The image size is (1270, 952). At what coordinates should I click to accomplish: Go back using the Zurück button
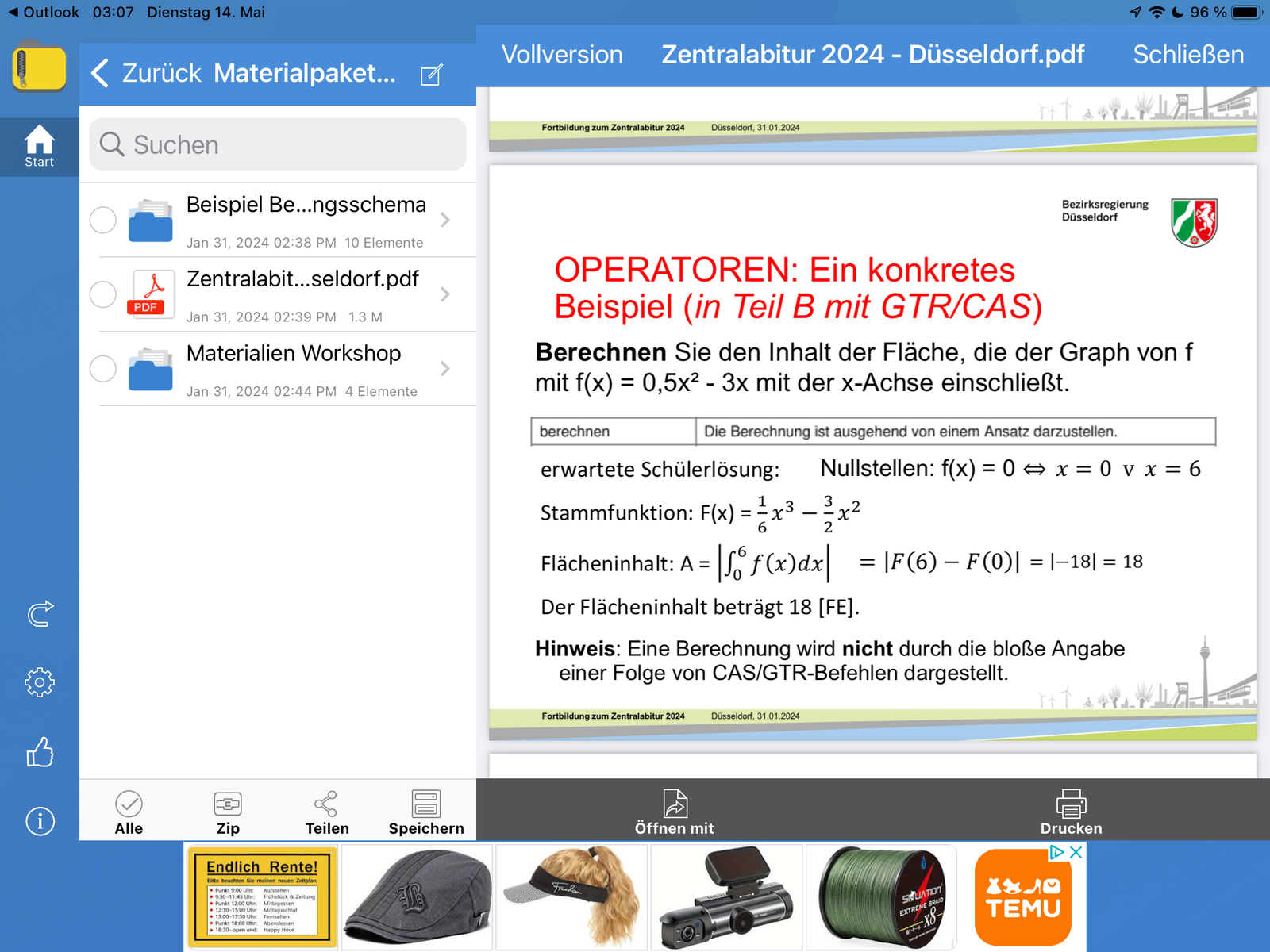point(148,73)
